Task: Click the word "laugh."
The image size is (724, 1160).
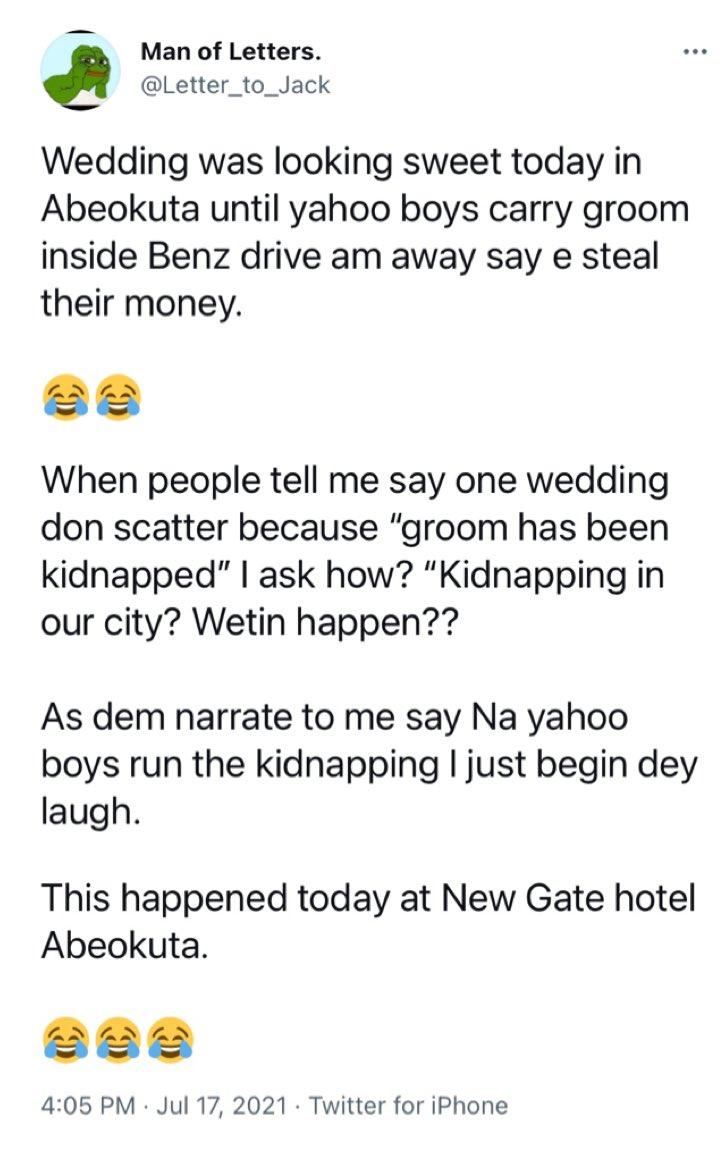Action: pos(86,812)
